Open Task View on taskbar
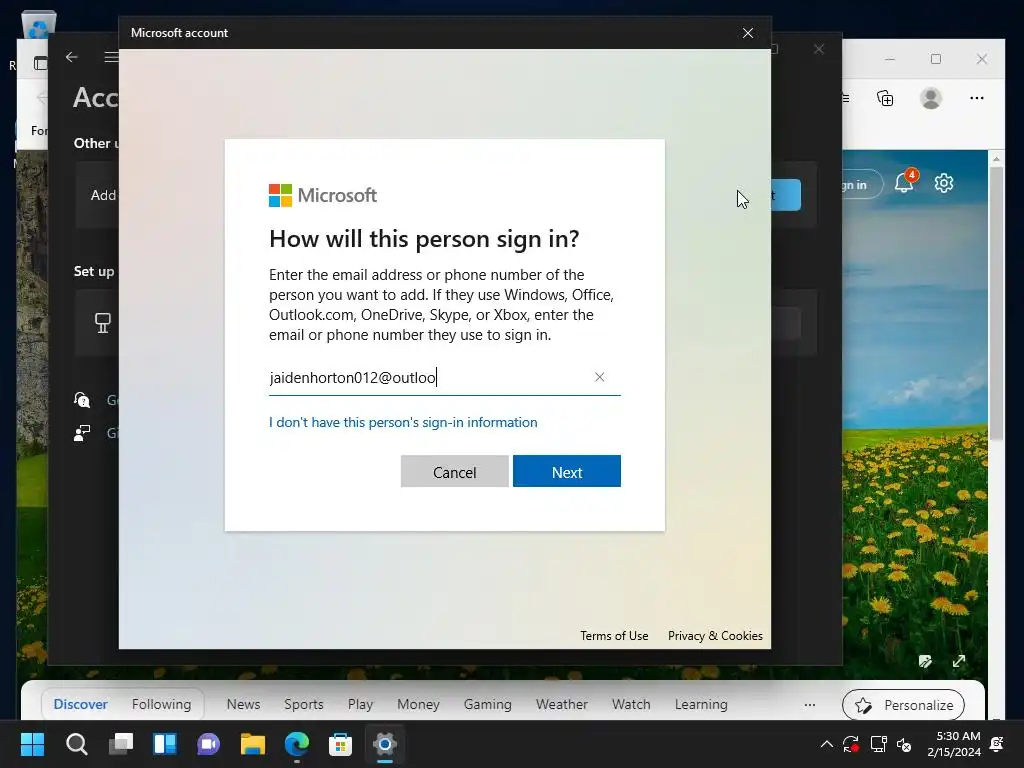Screen dimensions: 1024x768 (x=121, y=744)
